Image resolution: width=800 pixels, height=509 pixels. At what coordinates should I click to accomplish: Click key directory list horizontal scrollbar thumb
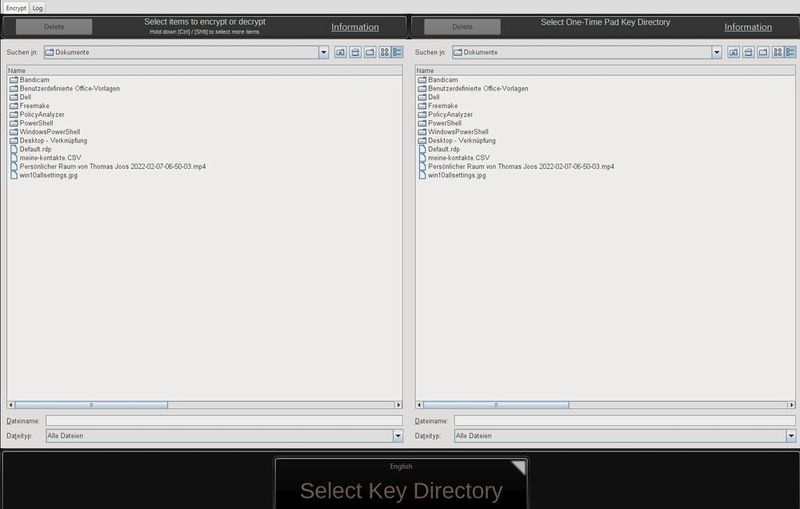click(496, 405)
